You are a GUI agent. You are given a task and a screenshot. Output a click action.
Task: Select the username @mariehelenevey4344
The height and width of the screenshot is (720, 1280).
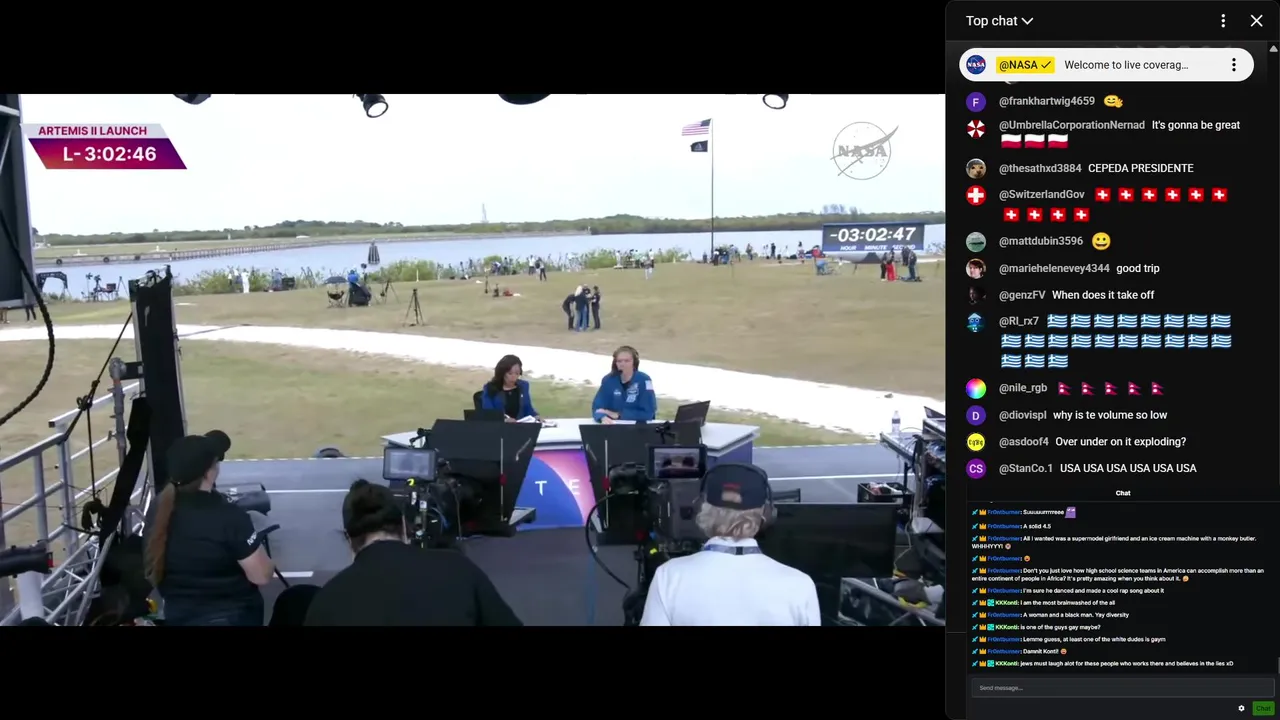(1054, 268)
